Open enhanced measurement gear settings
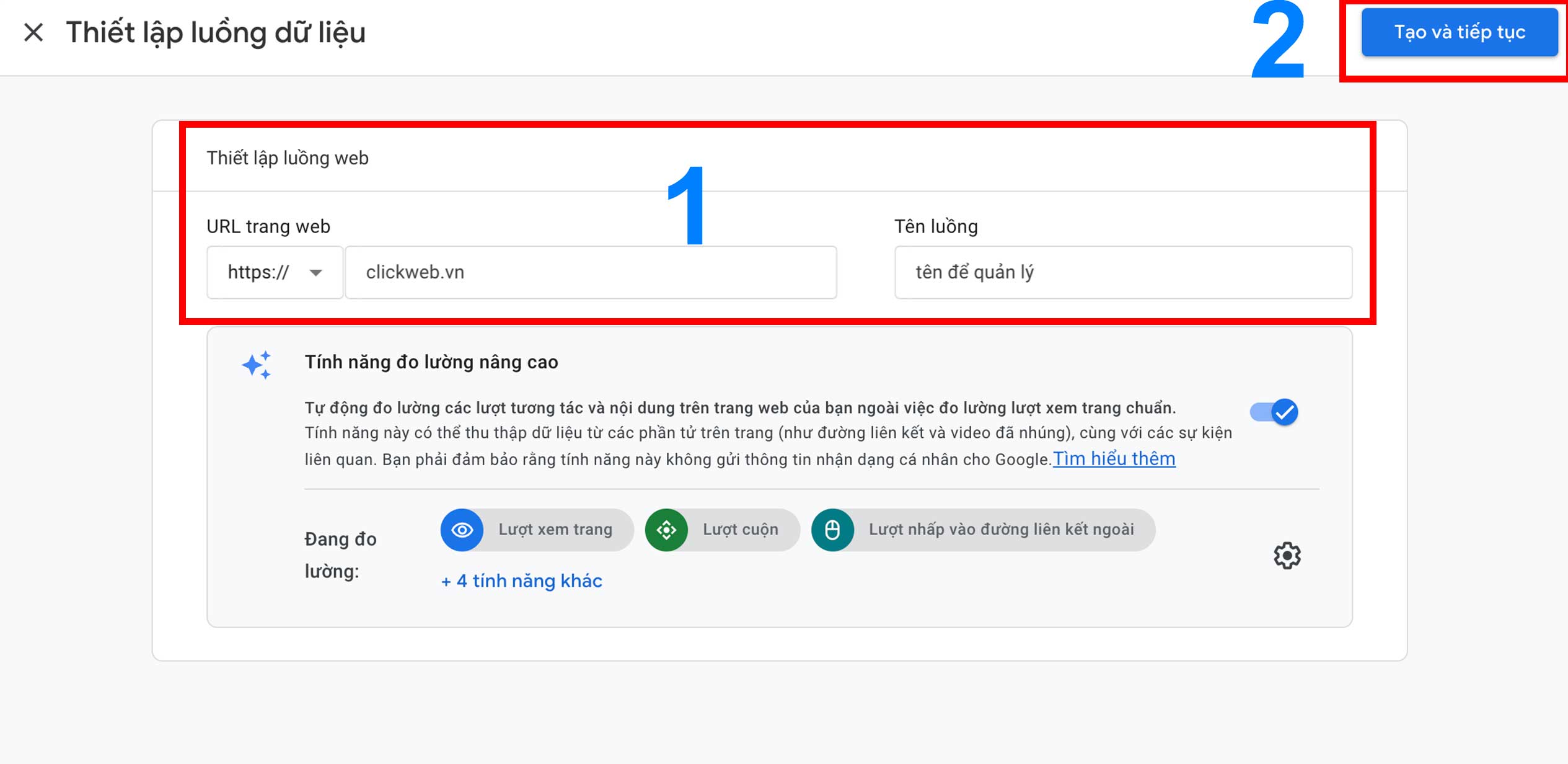The height and width of the screenshot is (764, 1568). click(x=1287, y=556)
